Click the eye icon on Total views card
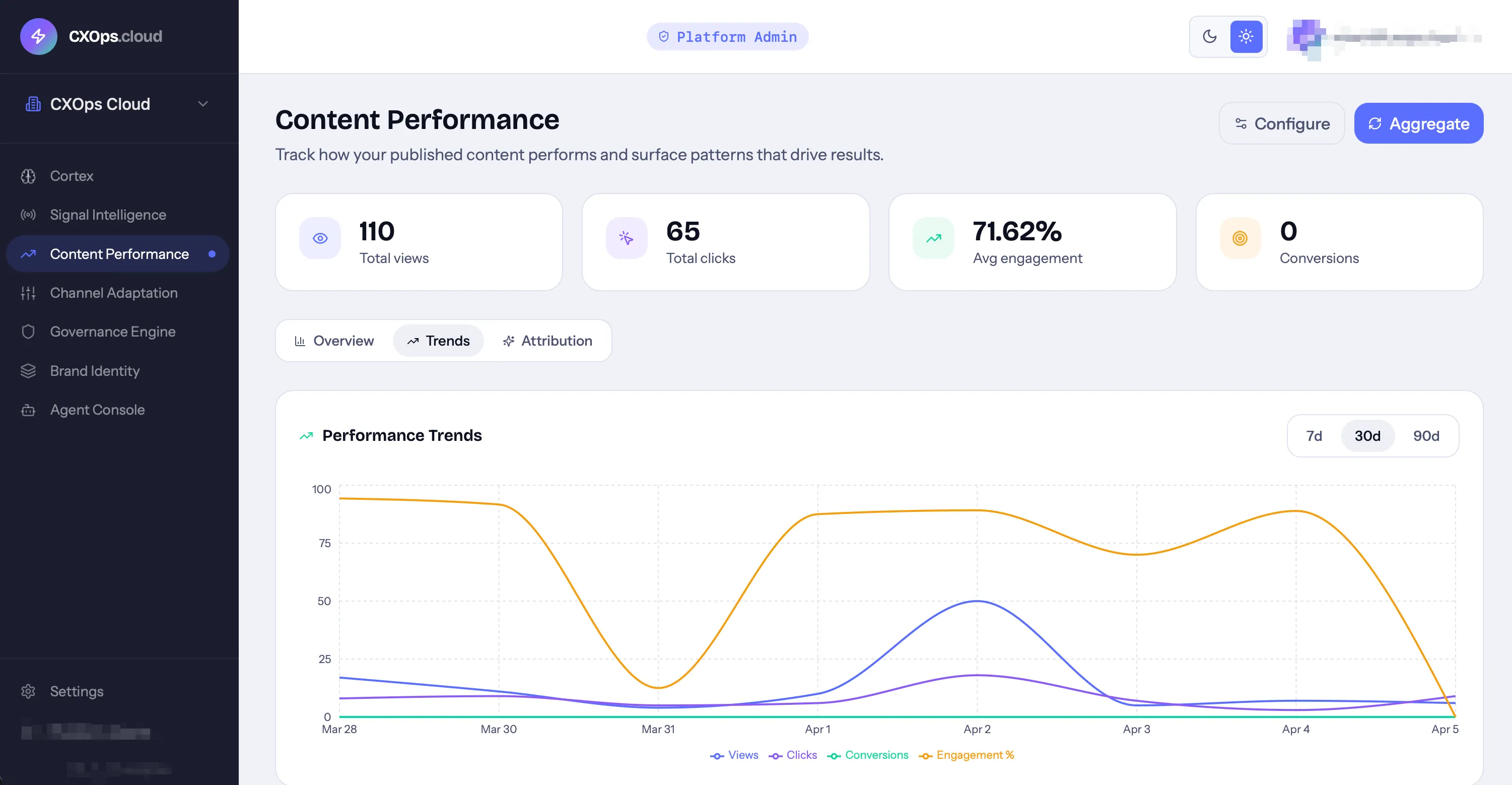This screenshot has width=1512, height=785. (x=320, y=238)
